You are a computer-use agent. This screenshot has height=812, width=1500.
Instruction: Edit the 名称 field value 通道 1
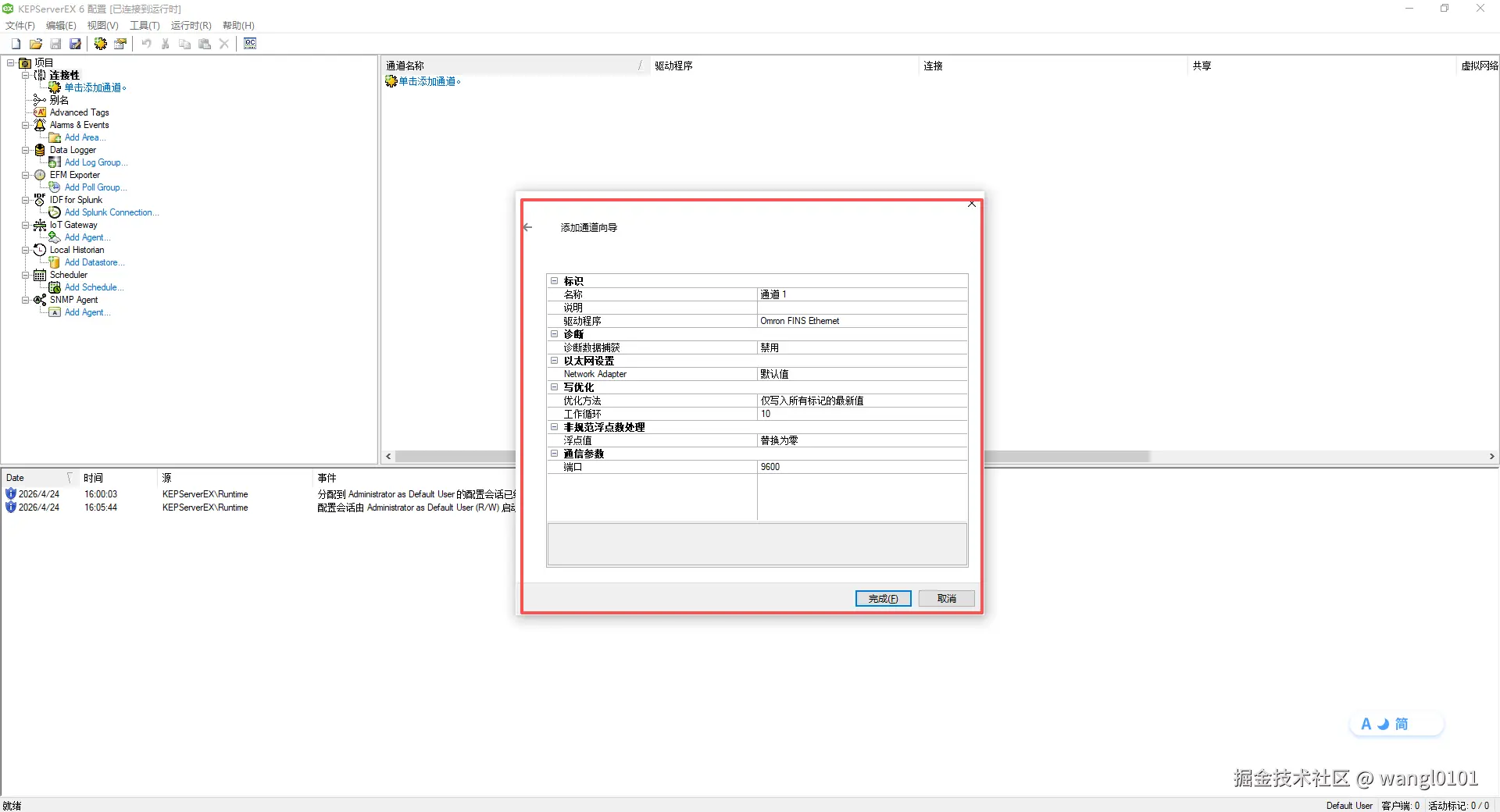(862, 294)
